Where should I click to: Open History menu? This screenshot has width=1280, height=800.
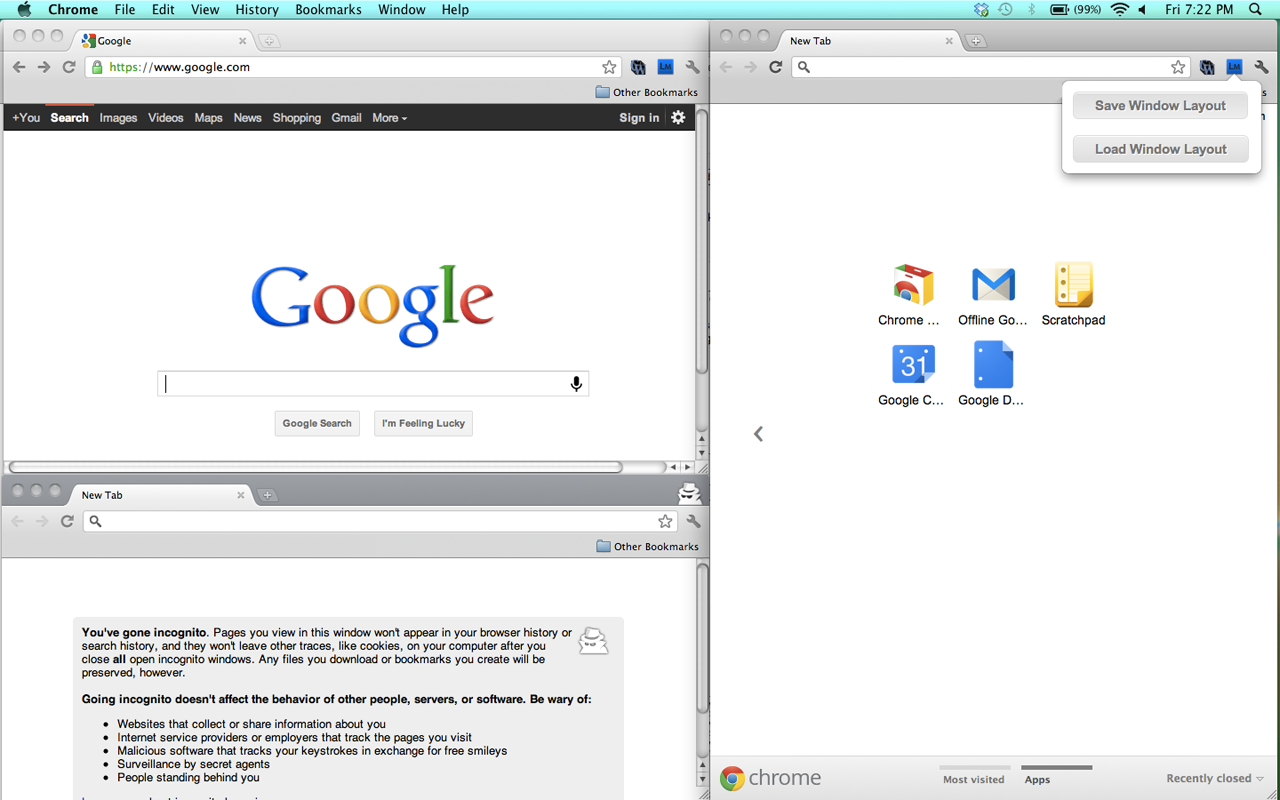tap(257, 10)
